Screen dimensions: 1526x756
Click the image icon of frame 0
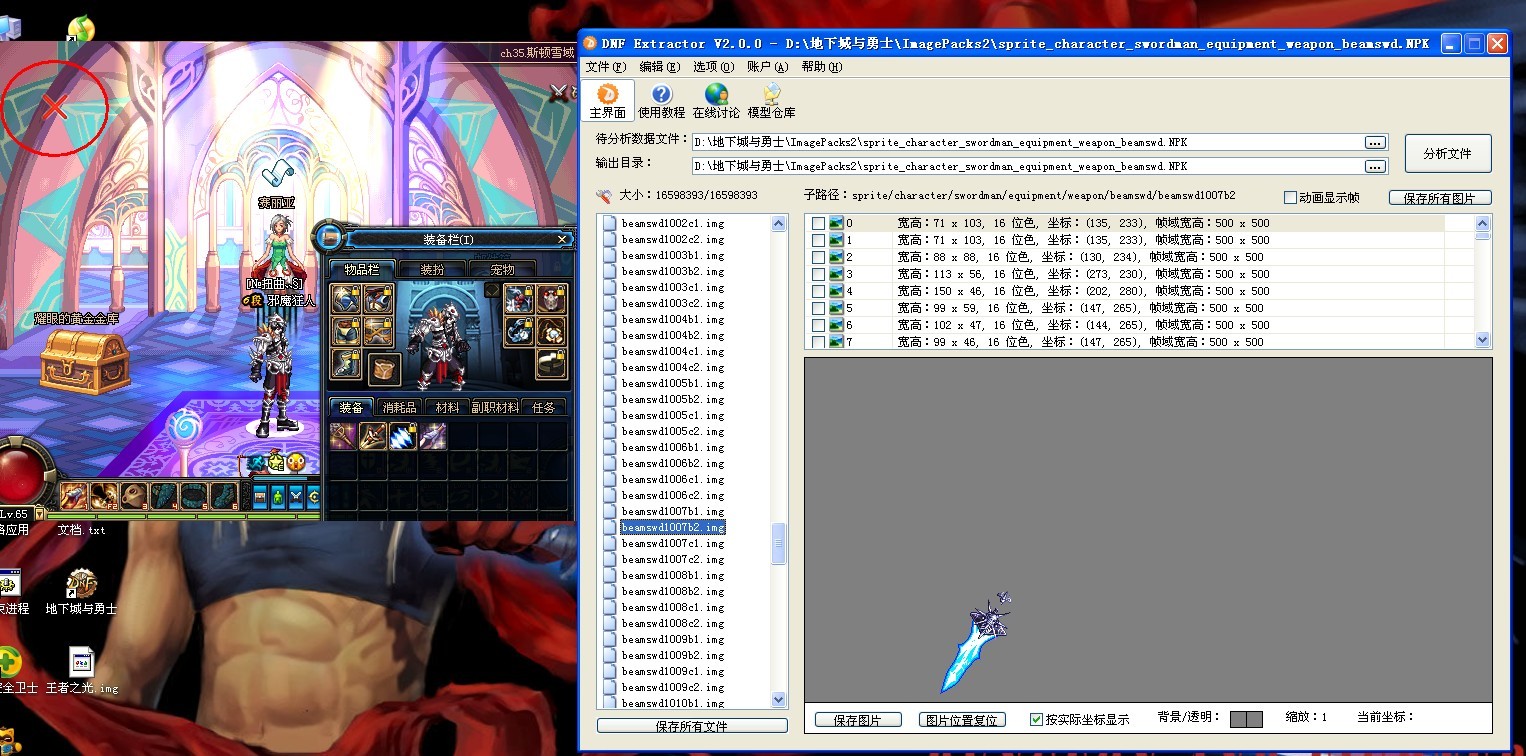tap(836, 223)
